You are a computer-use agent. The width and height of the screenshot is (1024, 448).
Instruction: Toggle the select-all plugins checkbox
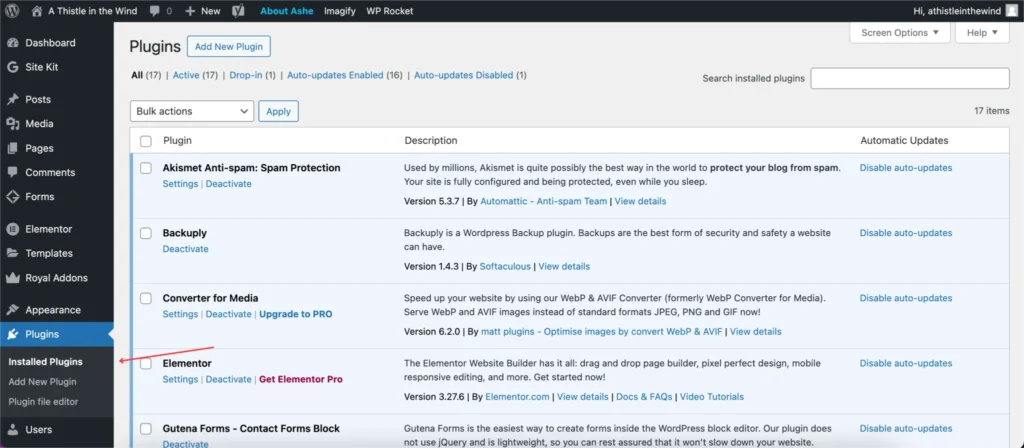[146, 141]
